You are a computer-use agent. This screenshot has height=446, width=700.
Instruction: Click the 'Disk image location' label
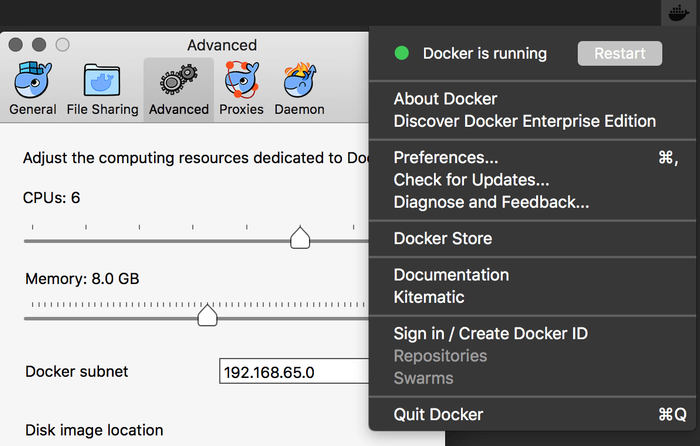pos(94,430)
